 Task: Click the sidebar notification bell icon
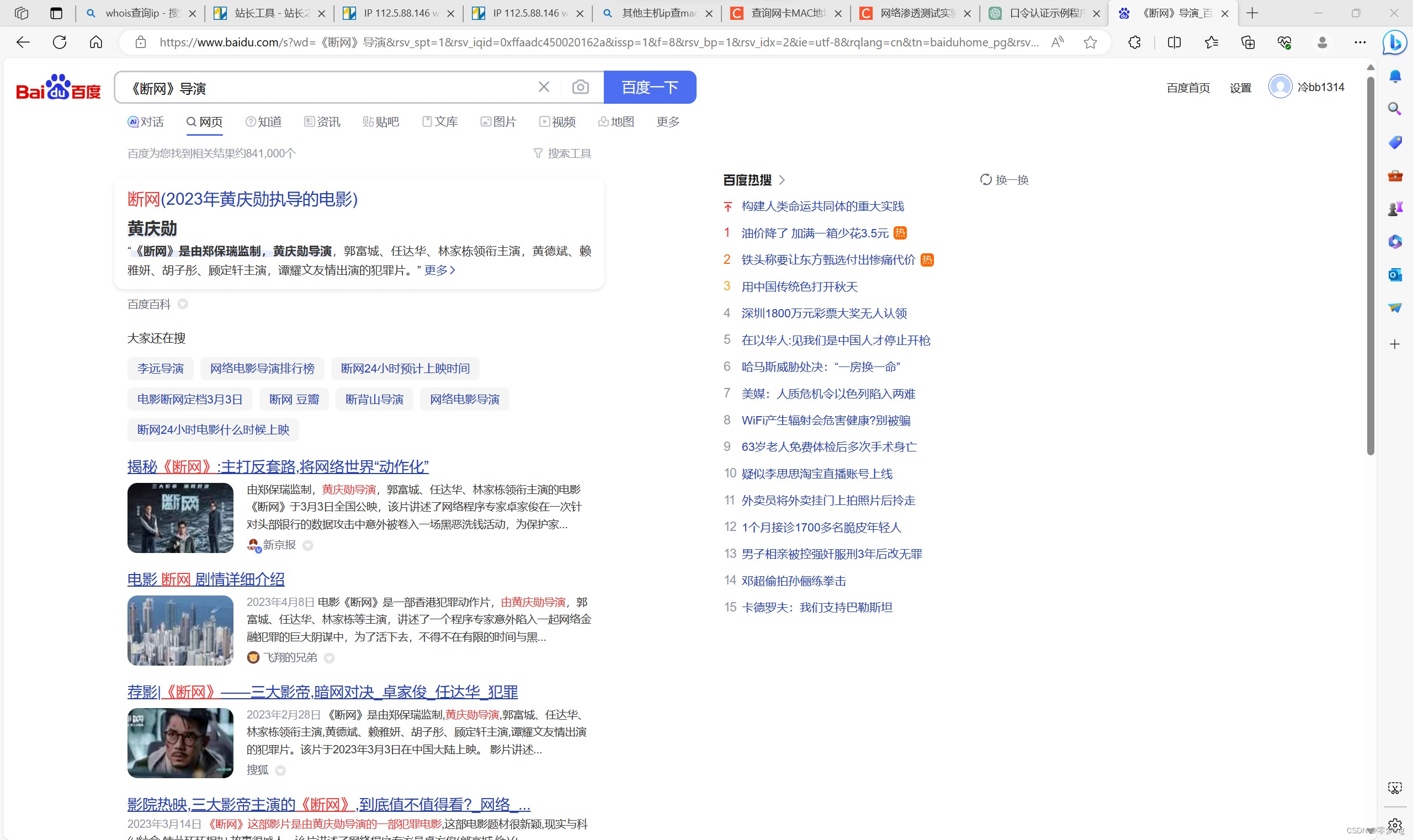[1394, 76]
